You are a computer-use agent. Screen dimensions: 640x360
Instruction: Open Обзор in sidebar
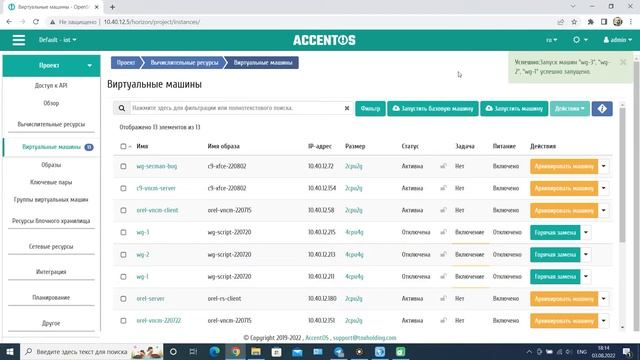51,103
